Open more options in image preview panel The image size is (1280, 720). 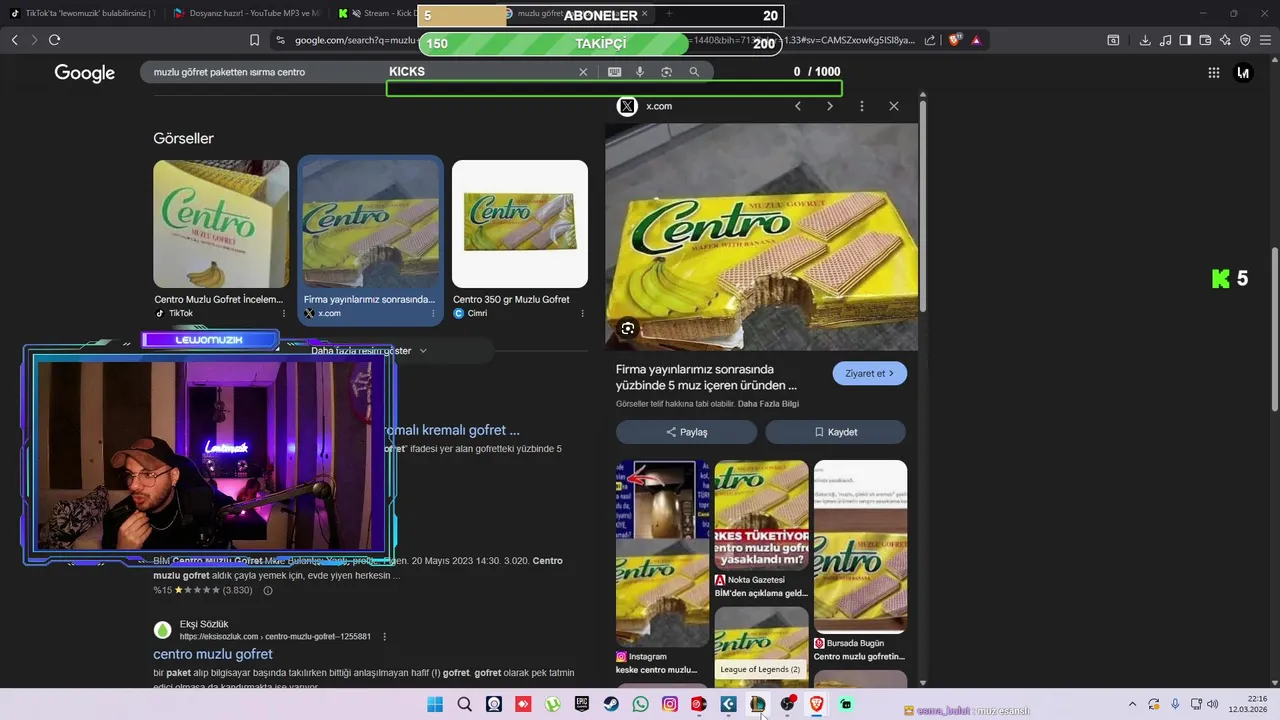[862, 106]
